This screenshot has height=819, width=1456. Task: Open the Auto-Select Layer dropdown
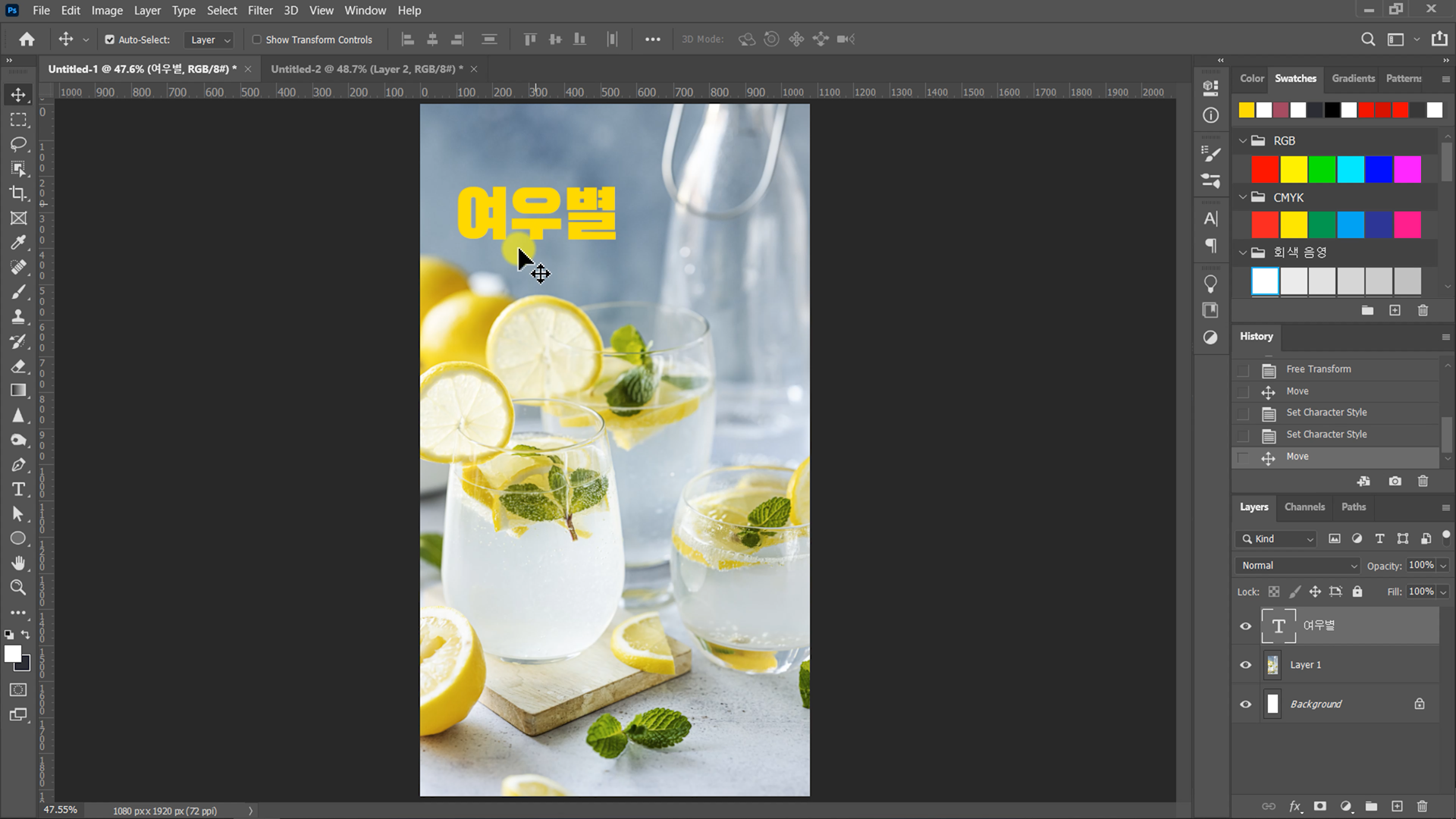click(210, 39)
